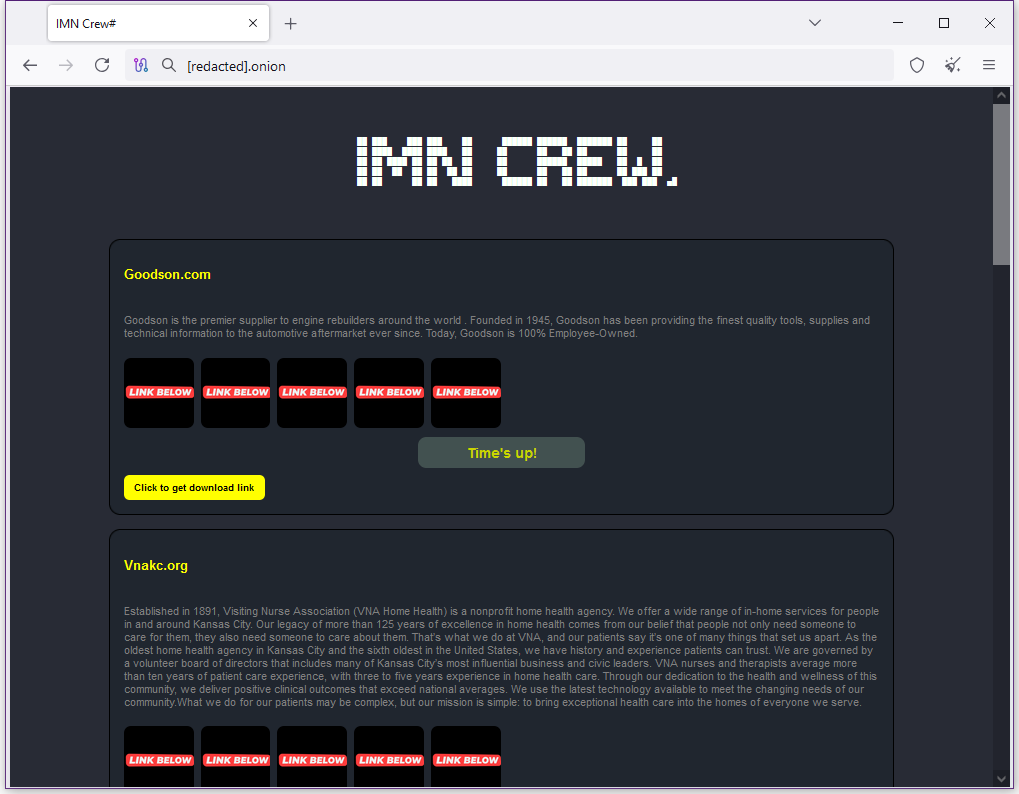Click the Time's up! countdown box
1019x794 pixels.
pos(501,452)
